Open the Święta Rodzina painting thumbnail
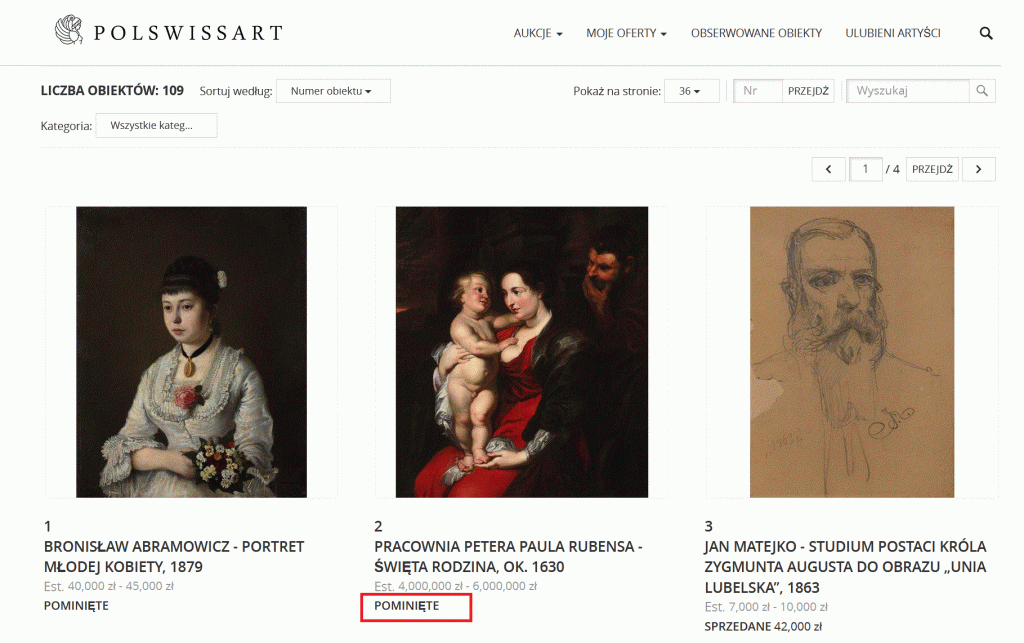This screenshot has width=1024, height=643. point(521,352)
